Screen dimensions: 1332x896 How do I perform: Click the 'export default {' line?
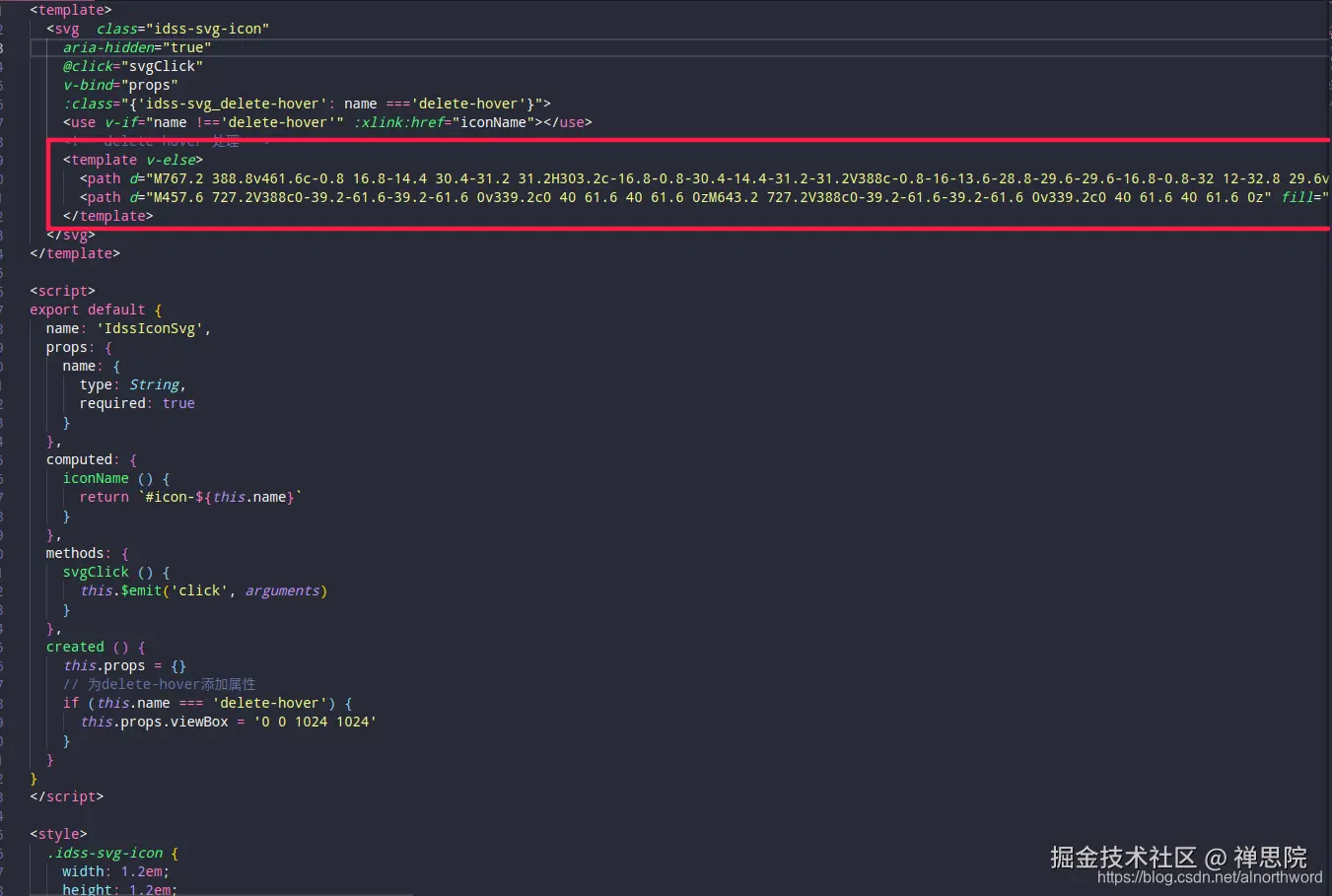96,310
